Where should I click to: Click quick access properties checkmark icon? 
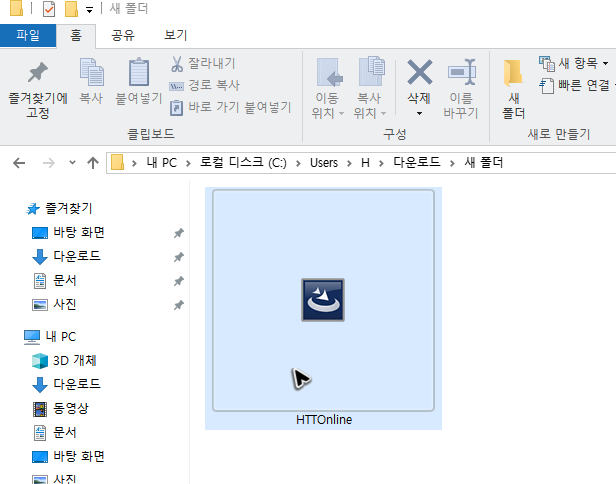(x=49, y=9)
